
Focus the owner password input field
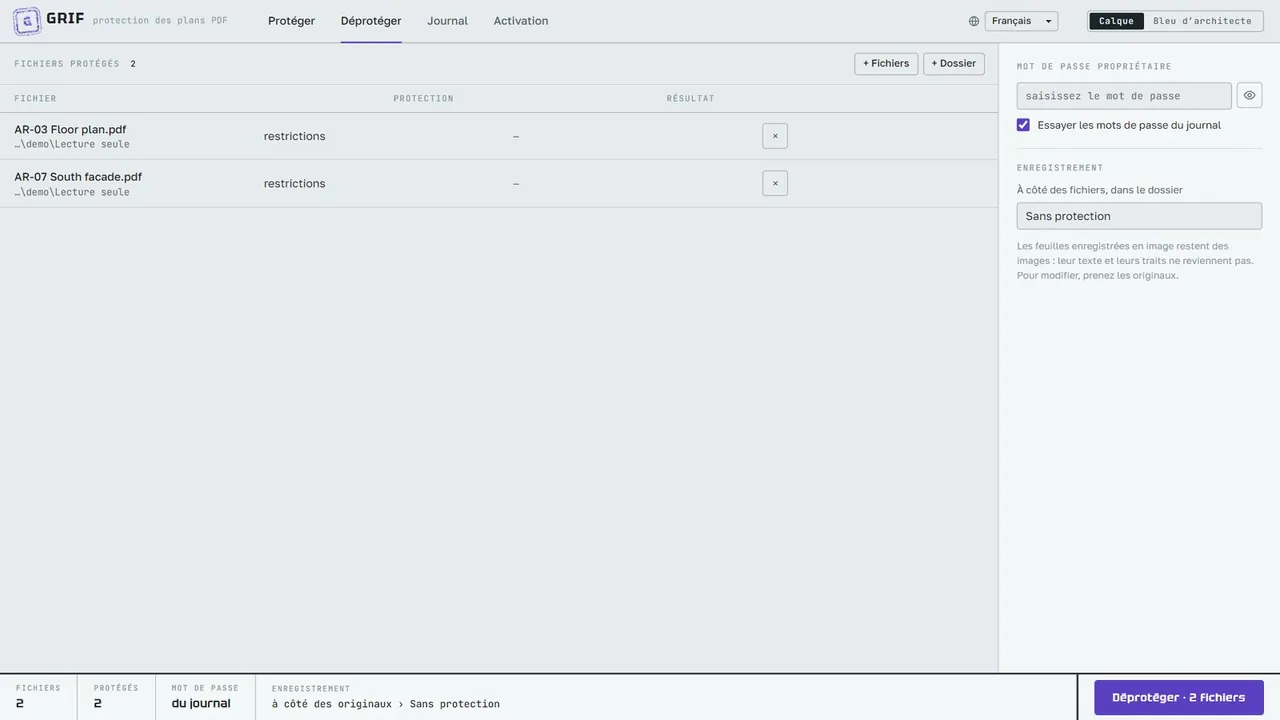point(1124,96)
